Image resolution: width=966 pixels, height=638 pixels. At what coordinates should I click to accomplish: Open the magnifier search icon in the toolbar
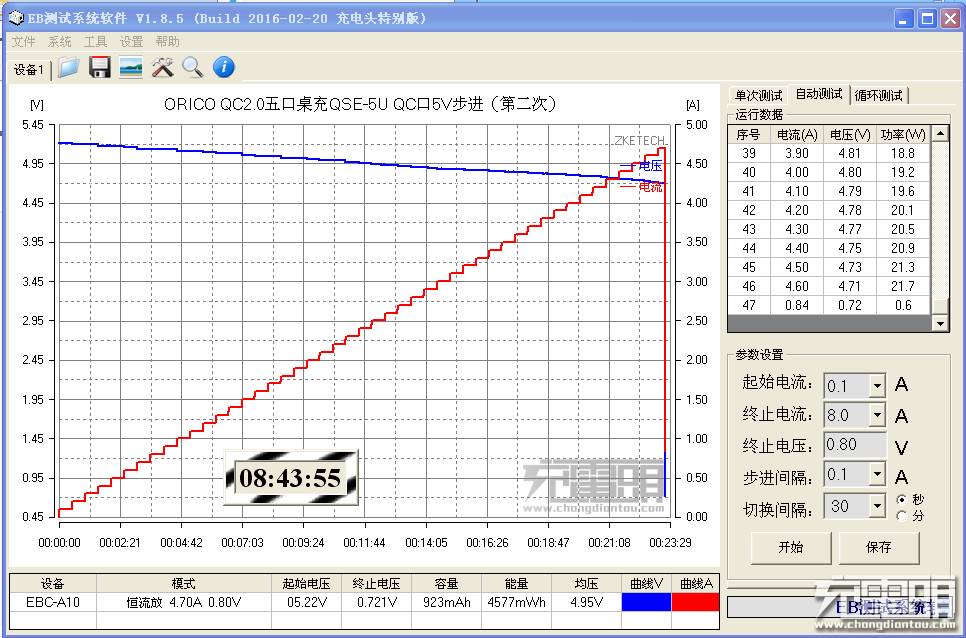(193, 67)
